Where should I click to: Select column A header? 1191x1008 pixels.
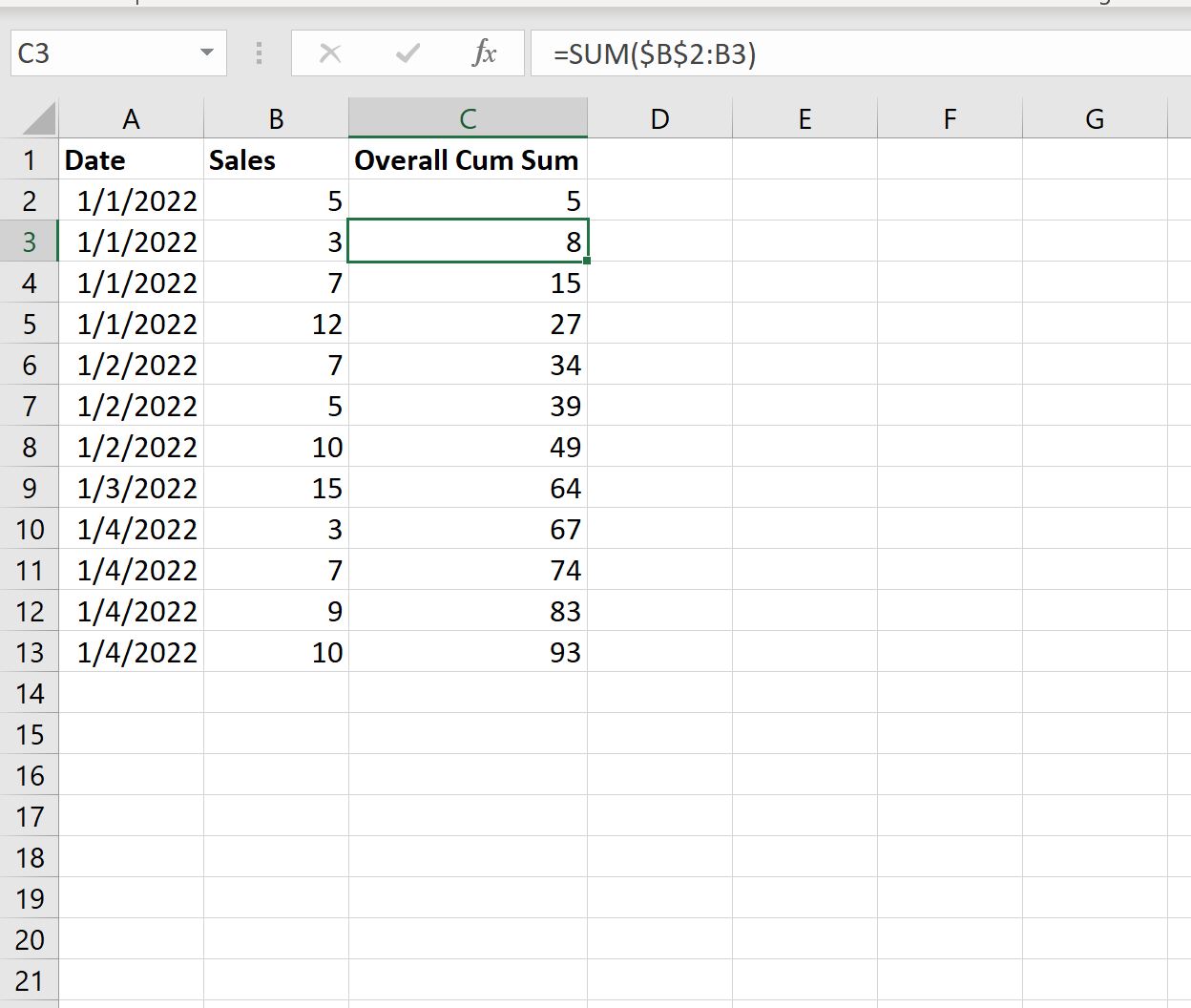pyautogui.click(x=131, y=118)
